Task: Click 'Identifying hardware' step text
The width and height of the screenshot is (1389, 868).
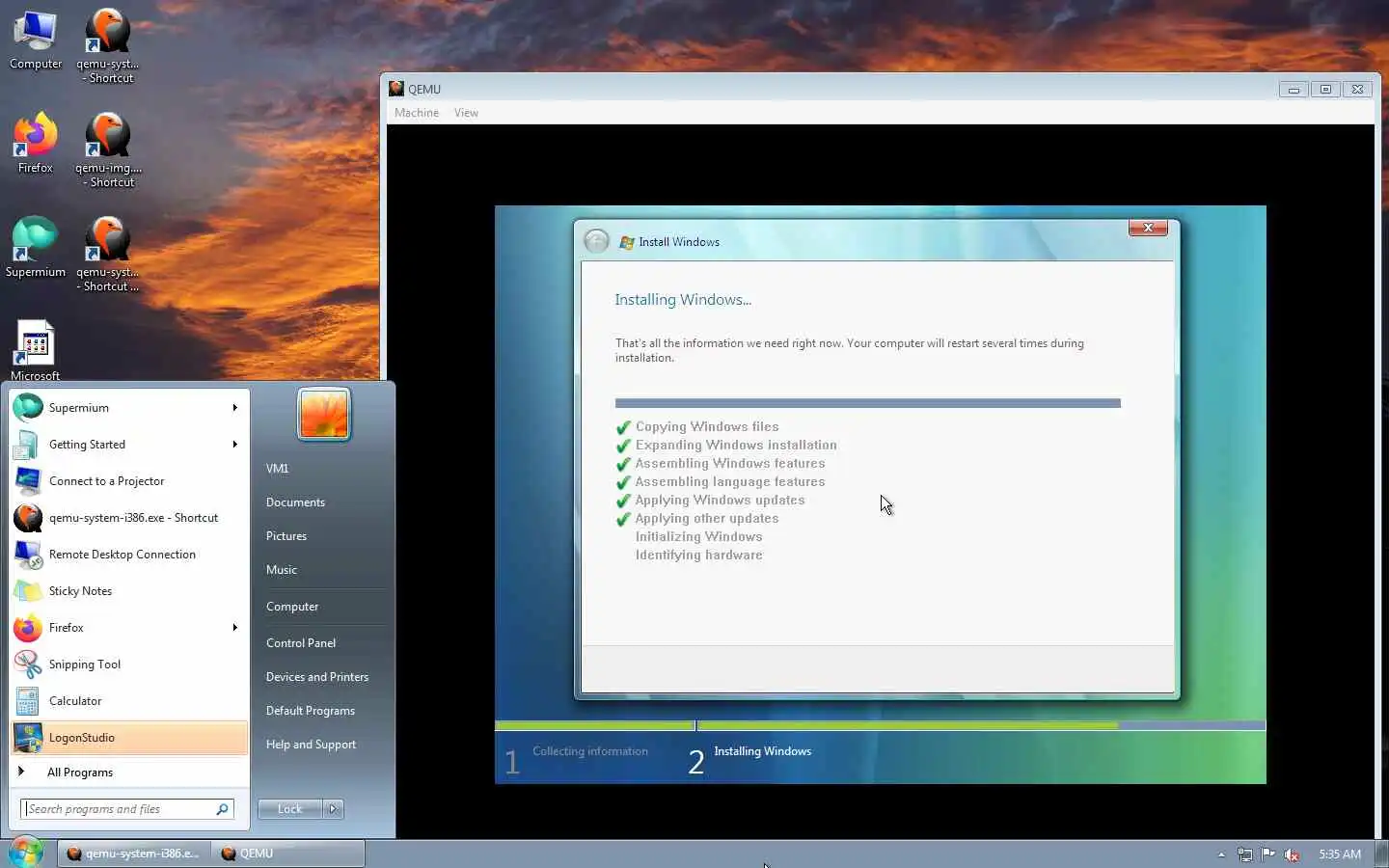Action: [698, 555]
